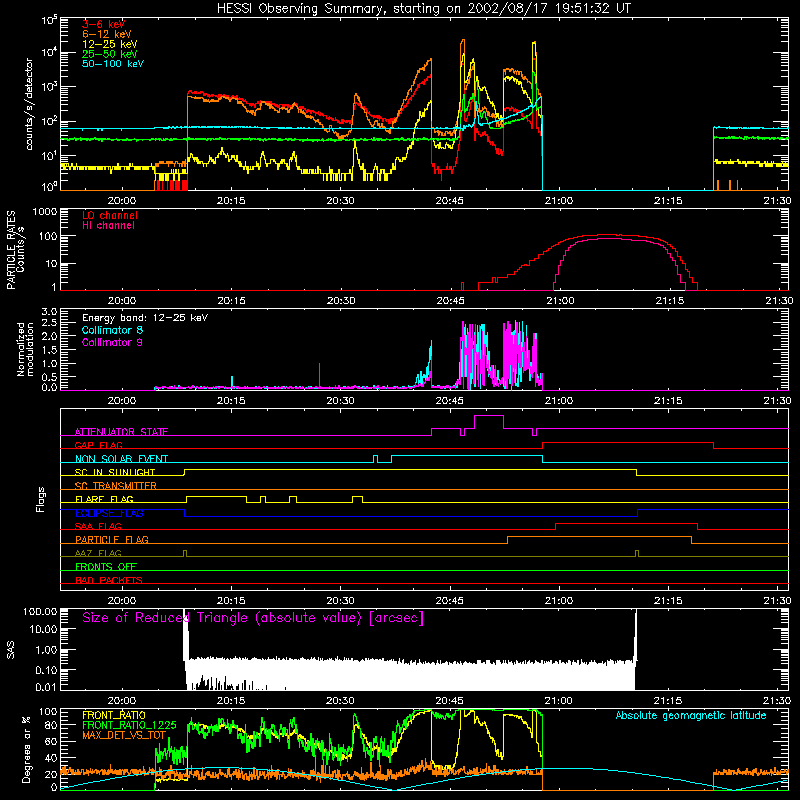Select the 25-50 keV legend label
The width and height of the screenshot is (800, 800).
coord(109,54)
